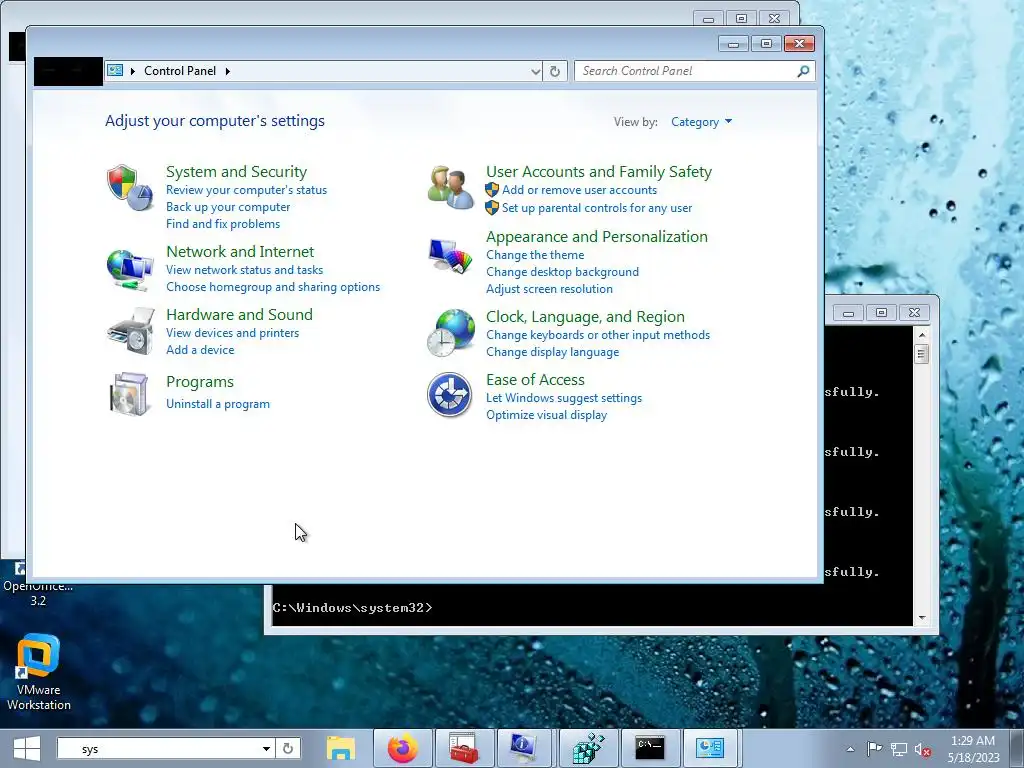Screen dimensions: 1024x768
Task: Click Uninstall a program
Action: (x=217, y=404)
